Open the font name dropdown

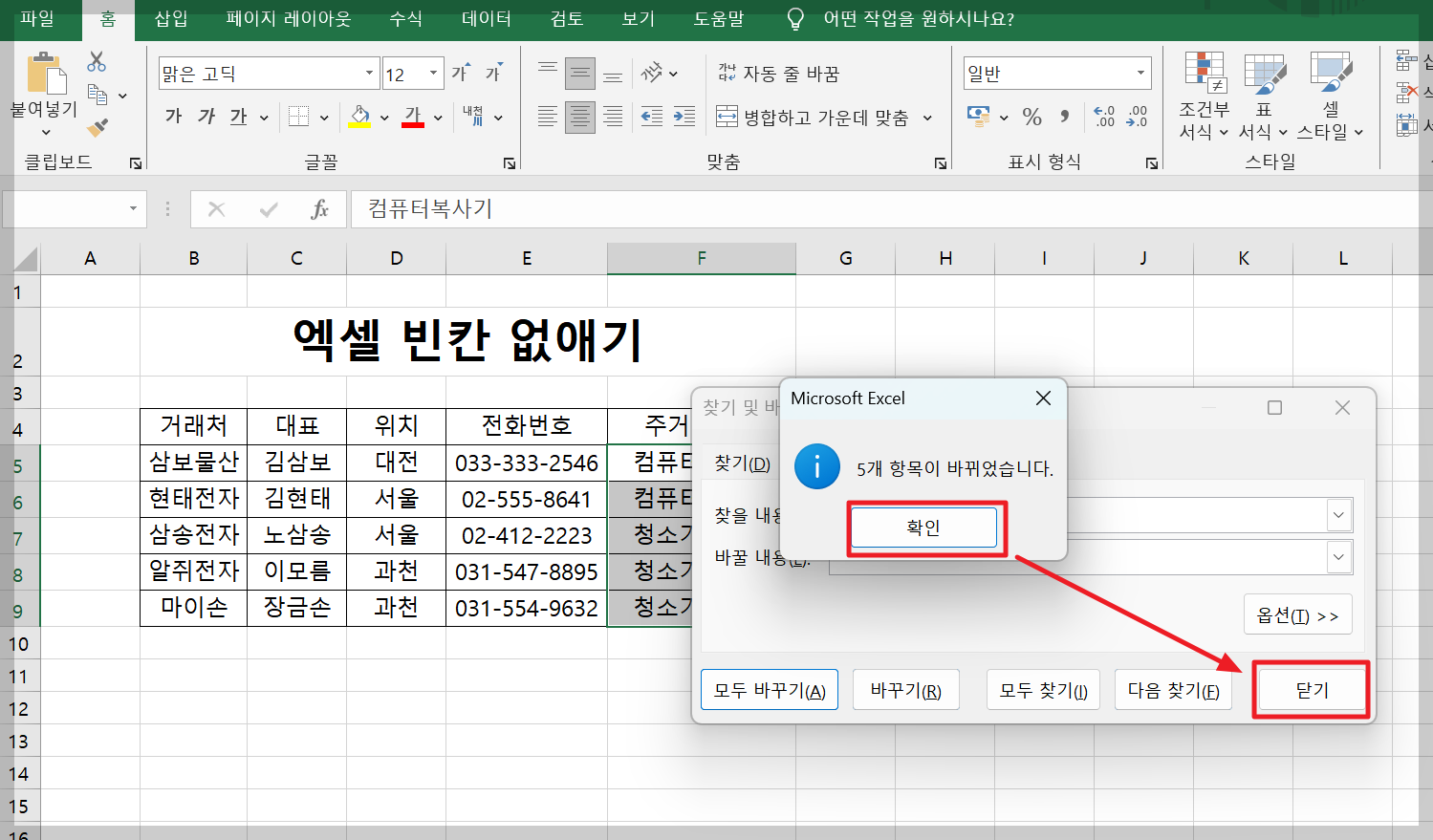pos(368,73)
